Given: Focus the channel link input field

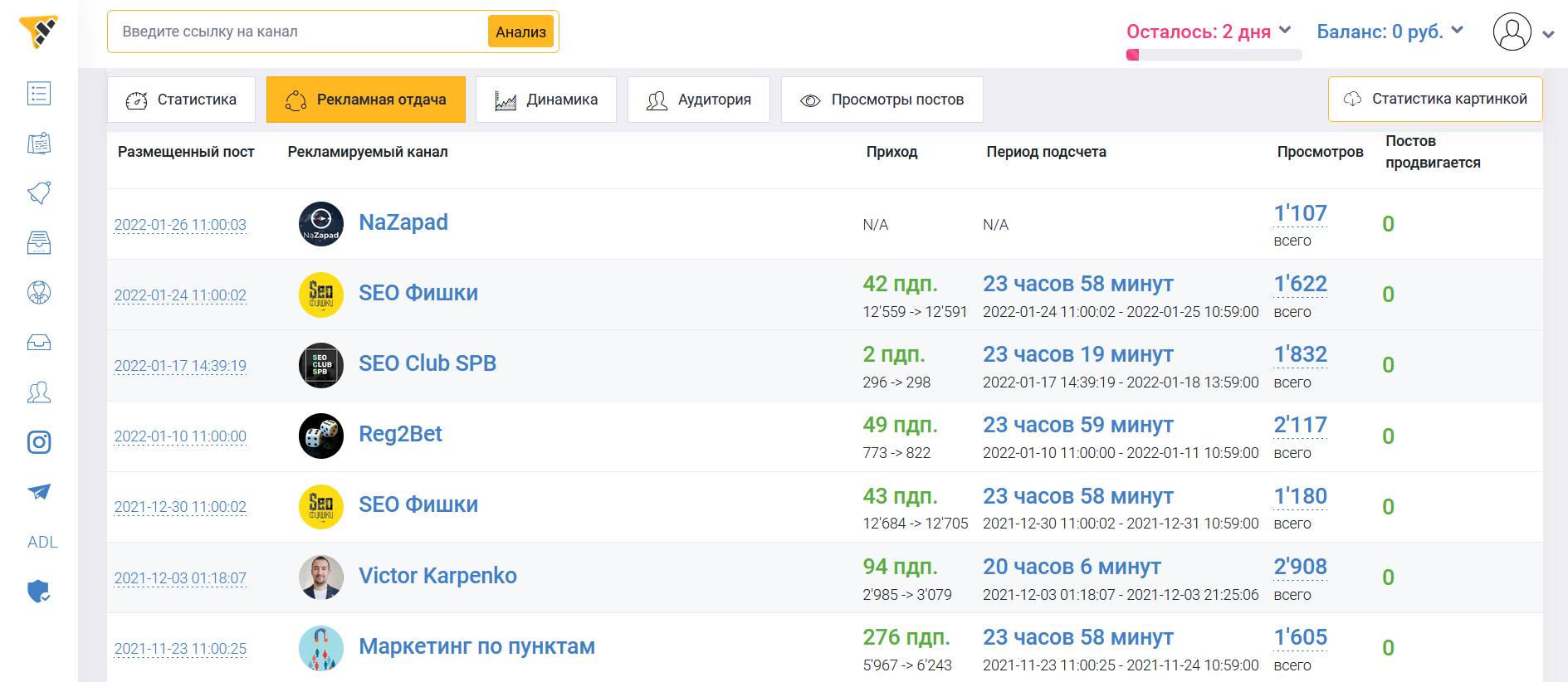Looking at the screenshot, I should (299, 32).
